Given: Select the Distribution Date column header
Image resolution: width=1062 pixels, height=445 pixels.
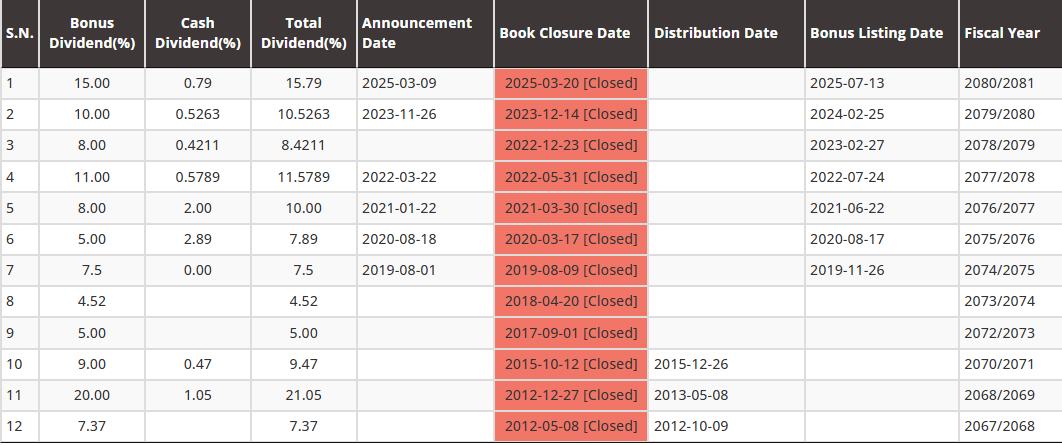Looking at the screenshot, I should click(x=716, y=33).
